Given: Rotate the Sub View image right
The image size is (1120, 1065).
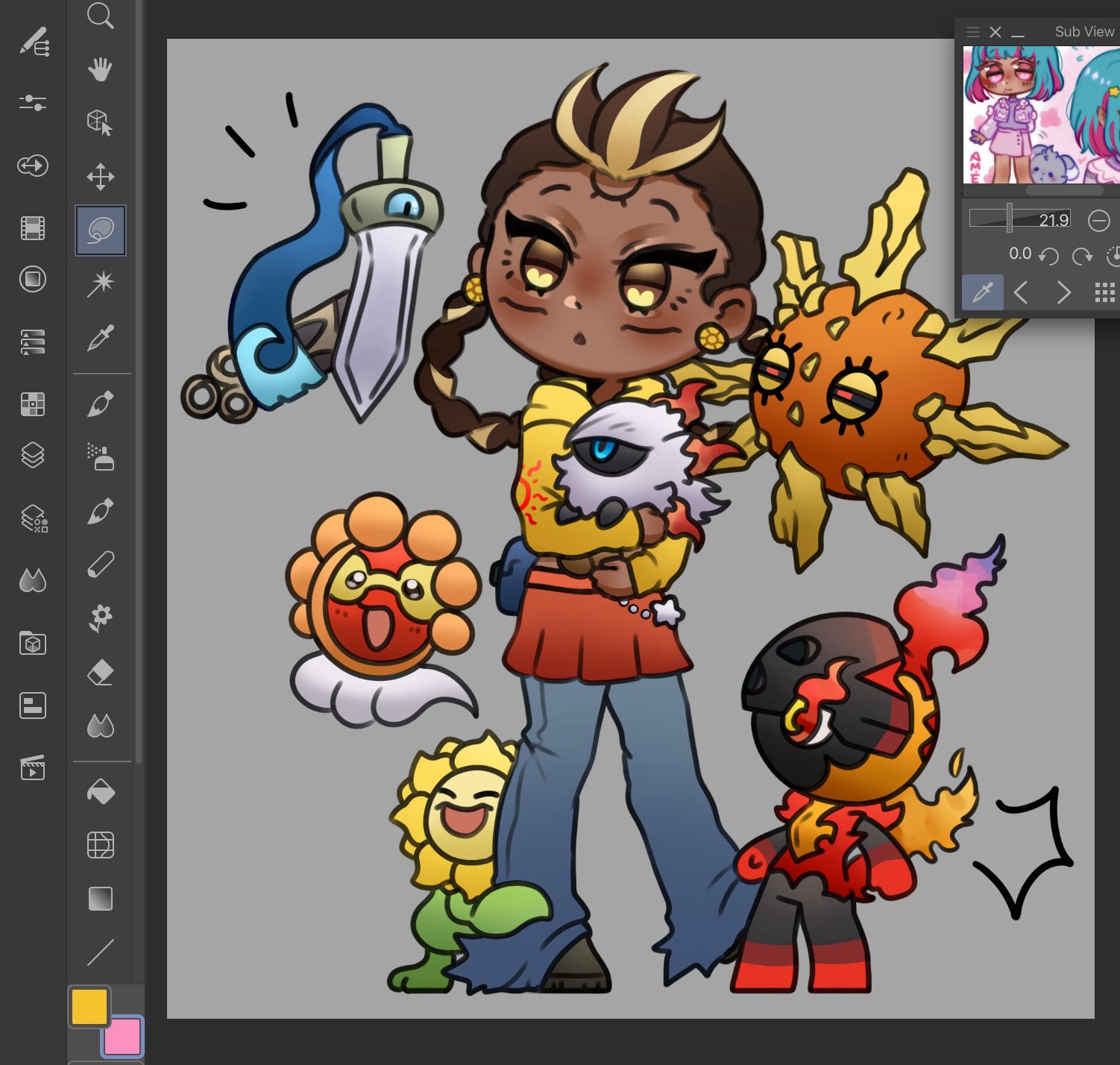Looking at the screenshot, I should pos(1082,257).
